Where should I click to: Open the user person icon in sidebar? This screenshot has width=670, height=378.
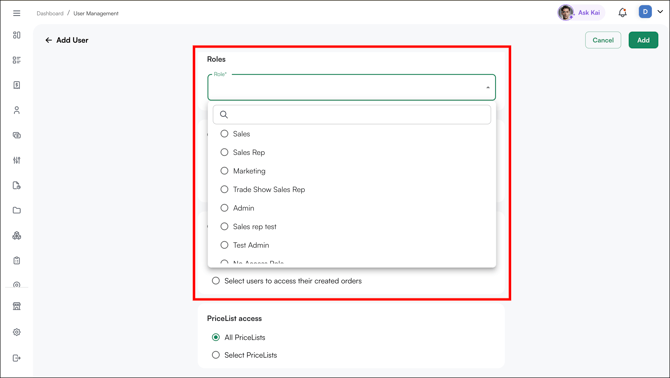[17, 110]
